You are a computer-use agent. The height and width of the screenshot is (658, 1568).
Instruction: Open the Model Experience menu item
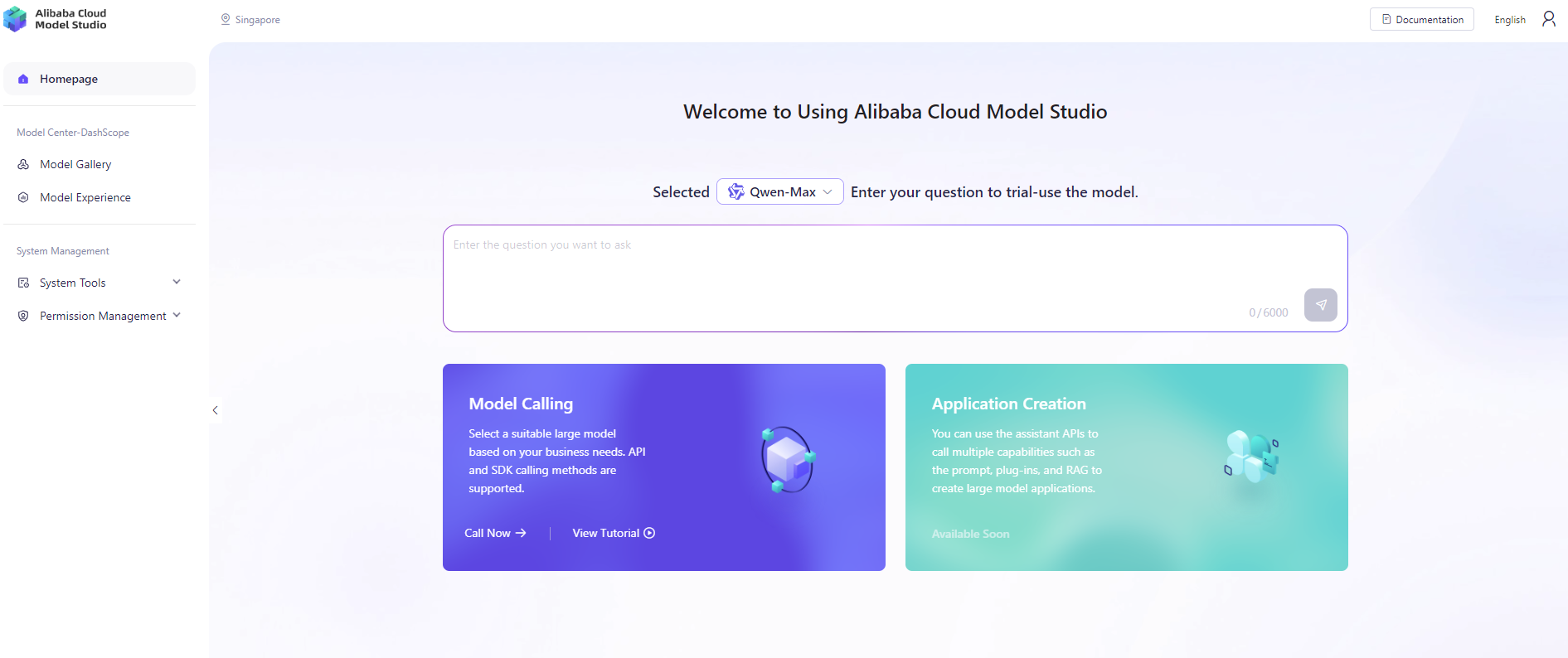[x=100, y=197]
